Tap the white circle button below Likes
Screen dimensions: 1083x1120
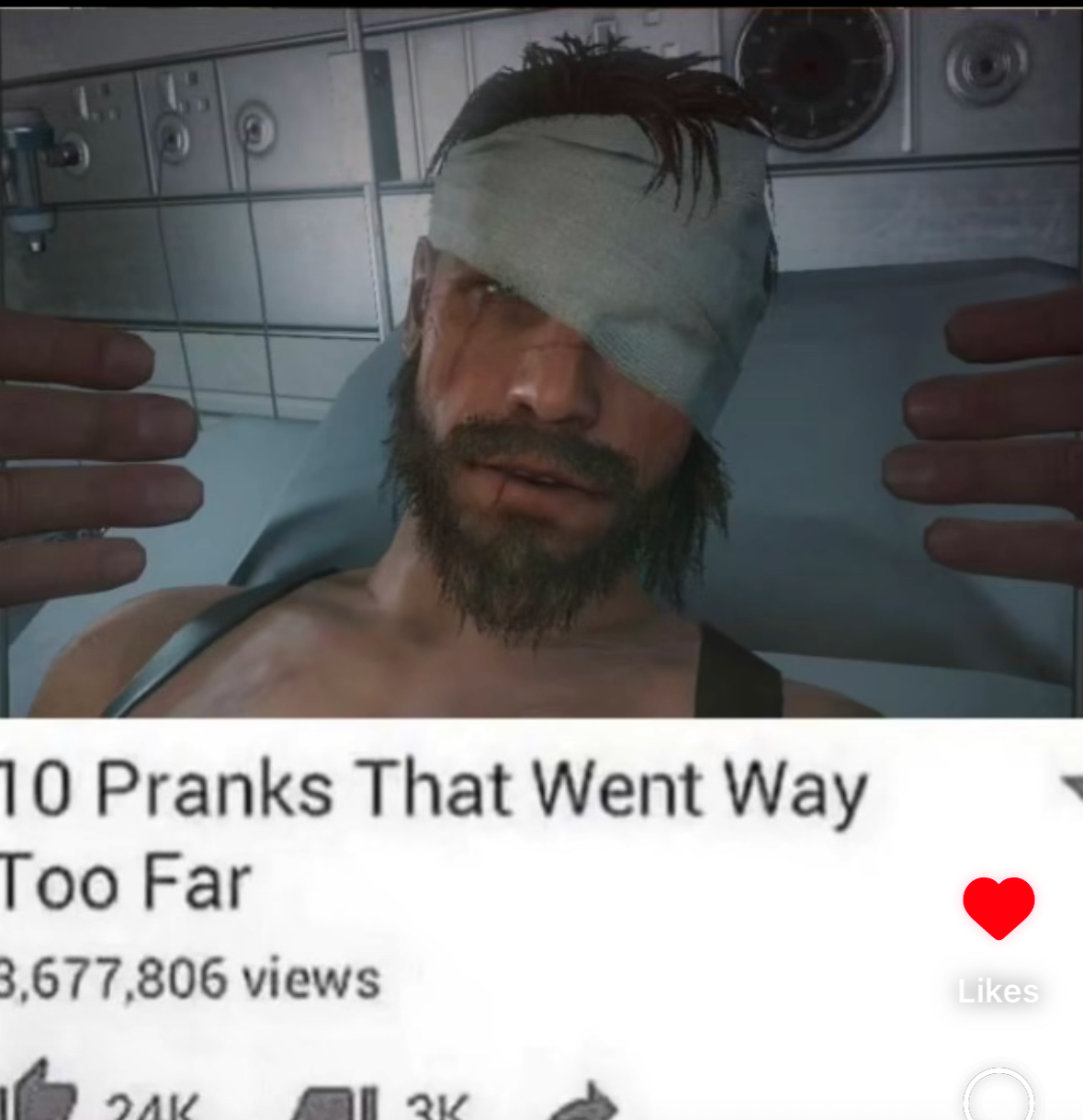(998, 1095)
